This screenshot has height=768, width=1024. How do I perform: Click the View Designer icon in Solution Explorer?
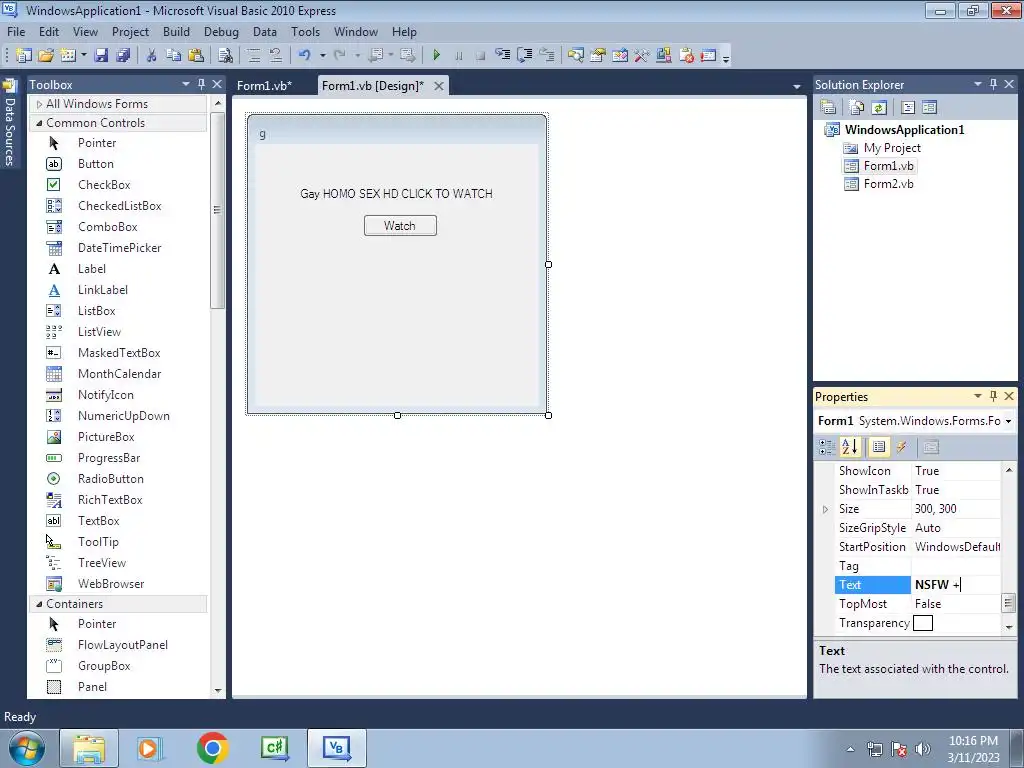point(930,107)
